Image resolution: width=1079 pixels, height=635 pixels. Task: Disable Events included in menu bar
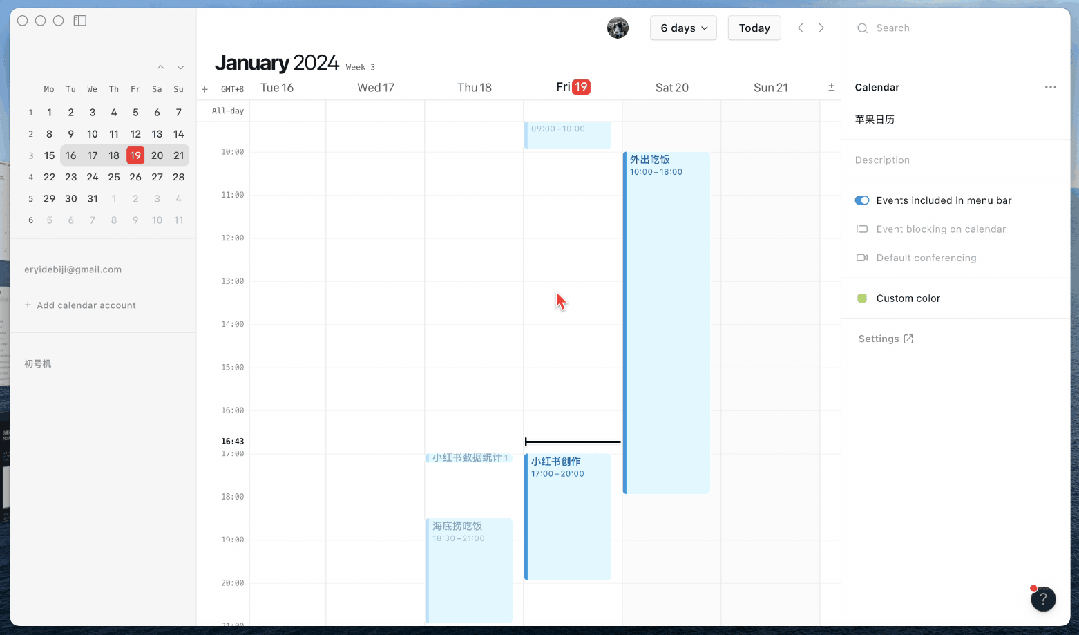tap(862, 200)
